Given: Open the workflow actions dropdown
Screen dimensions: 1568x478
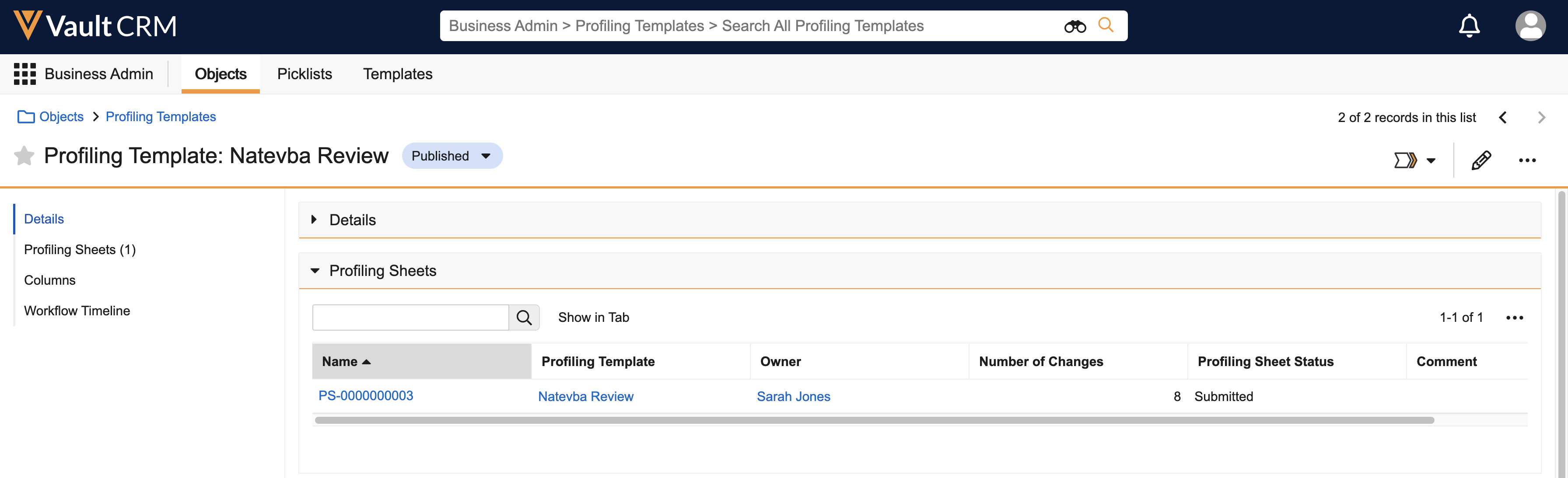Looking at the screenshot, I should click(x=1414, y=160).
